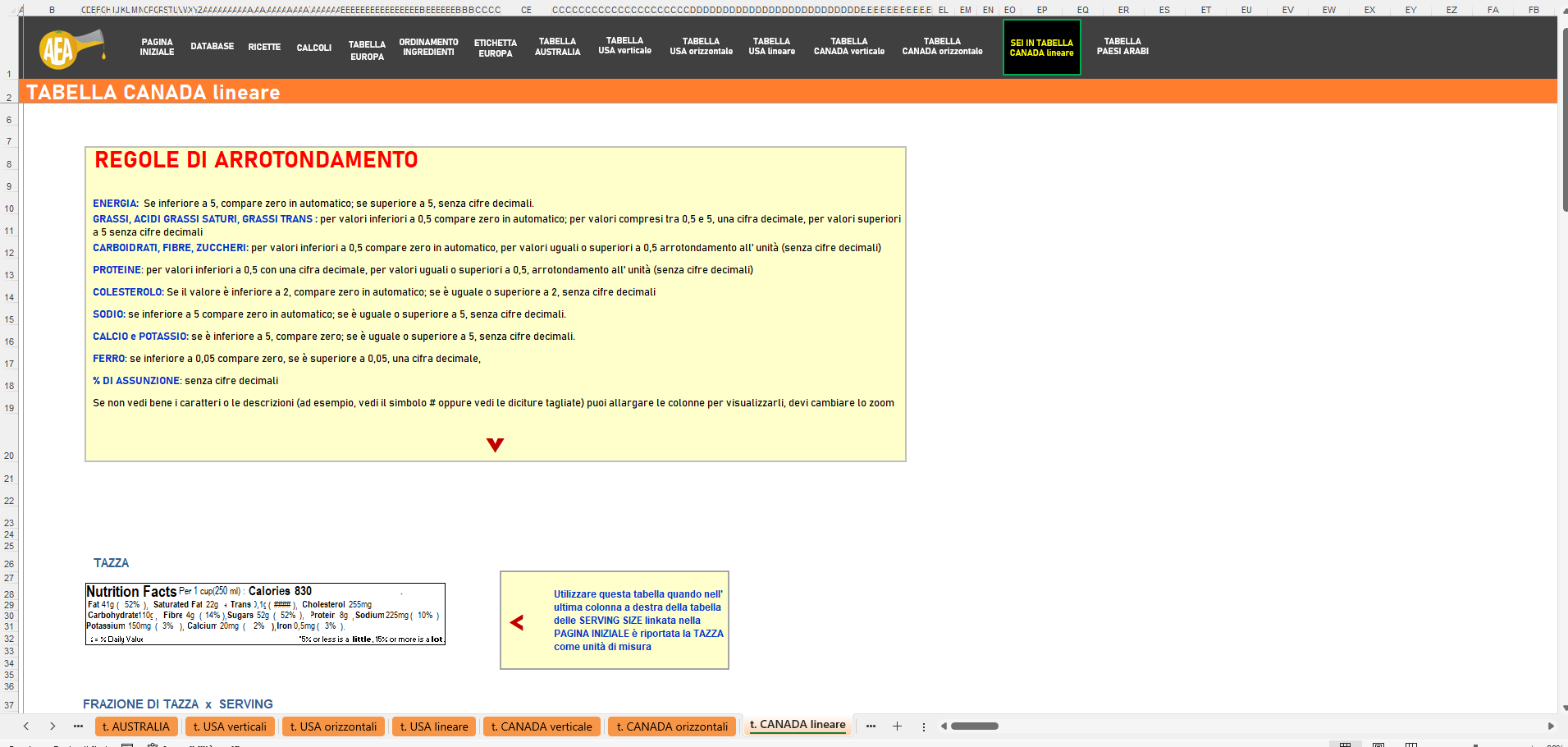
Task: Select the active t. CANADA lineare sheet tab
Action: coord(798,725)
